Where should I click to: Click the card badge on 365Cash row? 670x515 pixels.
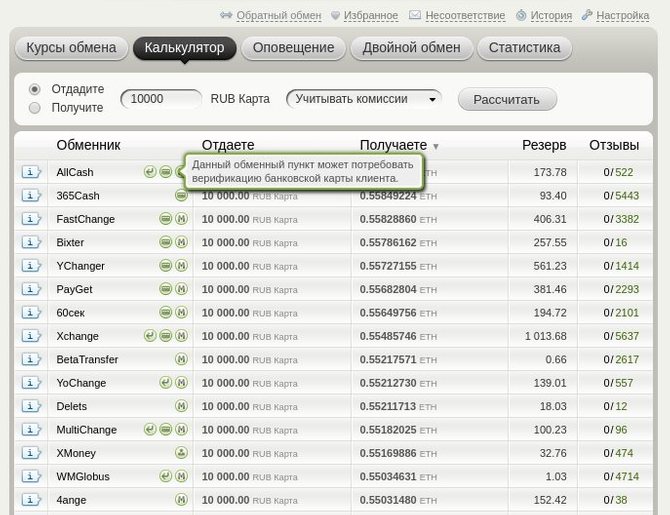182,196
